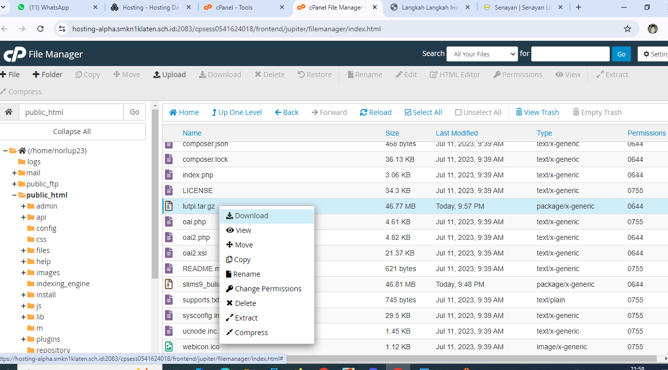The height and width of the screenshot is (370, 668).
Task: Choose Copy from context menu
Action: (267, 259)
